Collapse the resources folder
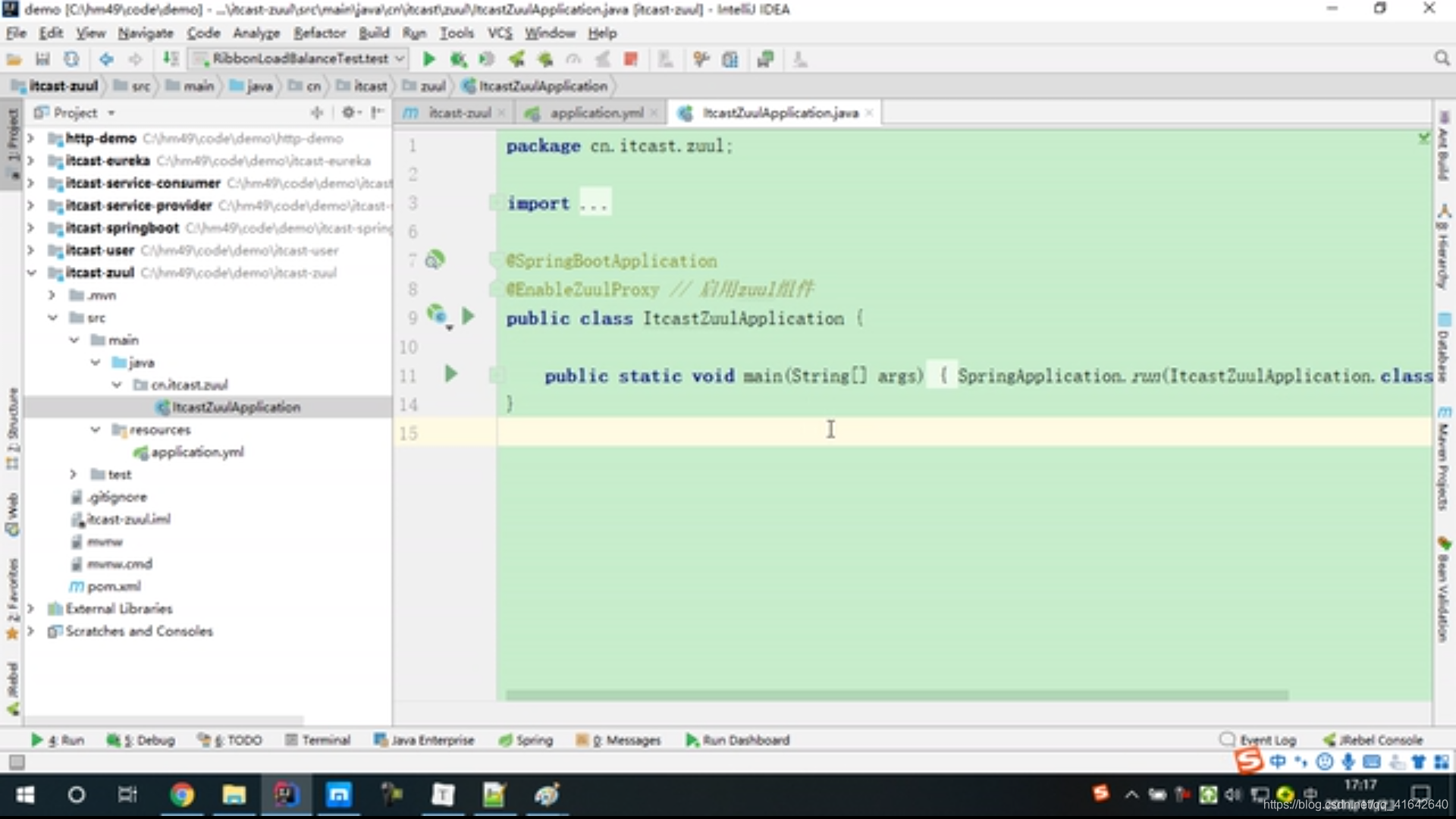This screenshot has width=1456, height=819. pos(95,429)
